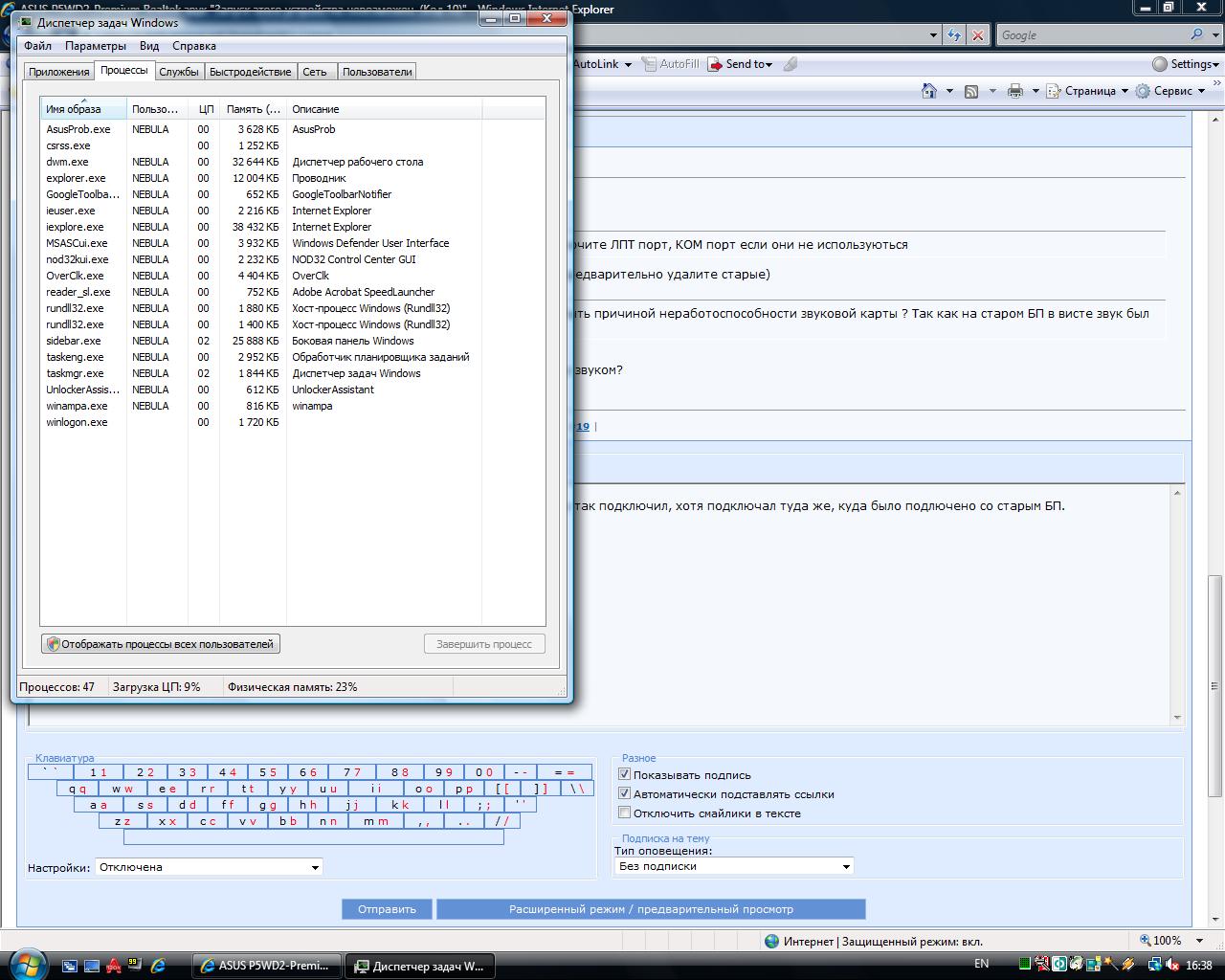Open the Google toolbar Settings dropdown
The width and height of the screenshot is (1225, 980).
click(1186, 64)
